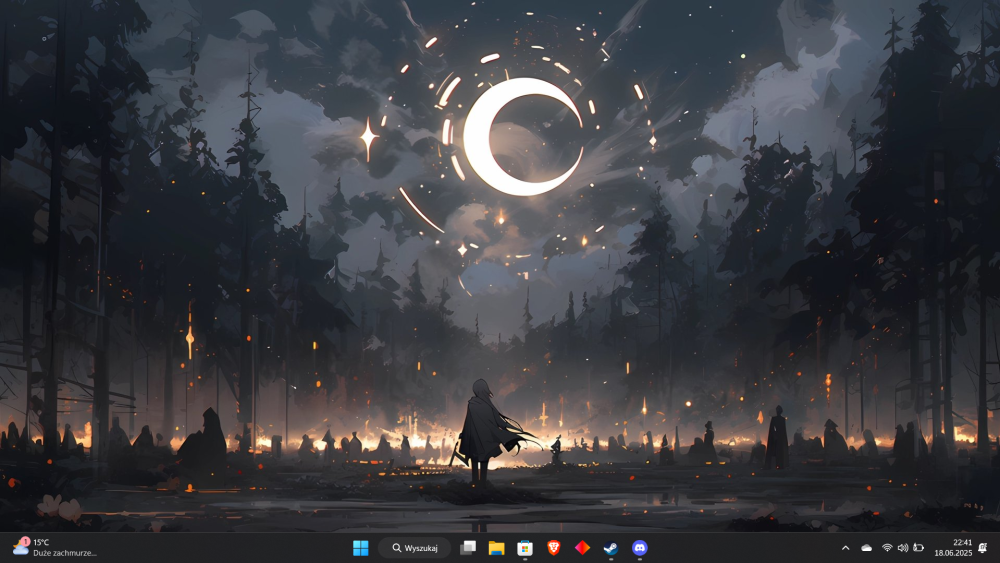Open Steam from the taskbar

(x=611, y=548)
